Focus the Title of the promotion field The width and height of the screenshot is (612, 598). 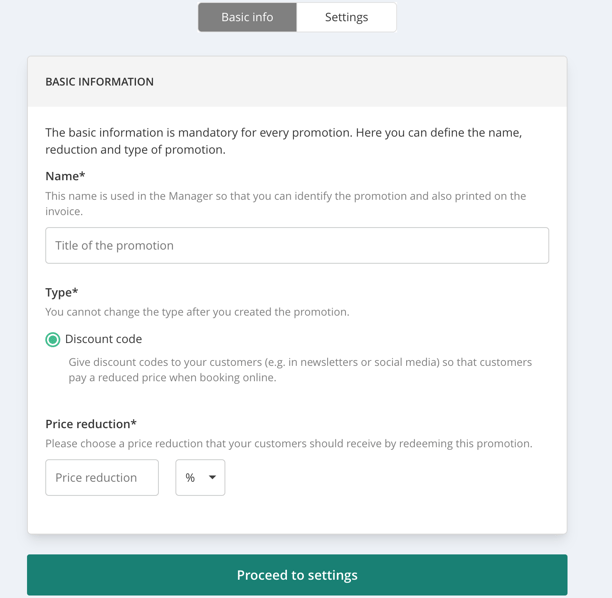coord(297,246)
